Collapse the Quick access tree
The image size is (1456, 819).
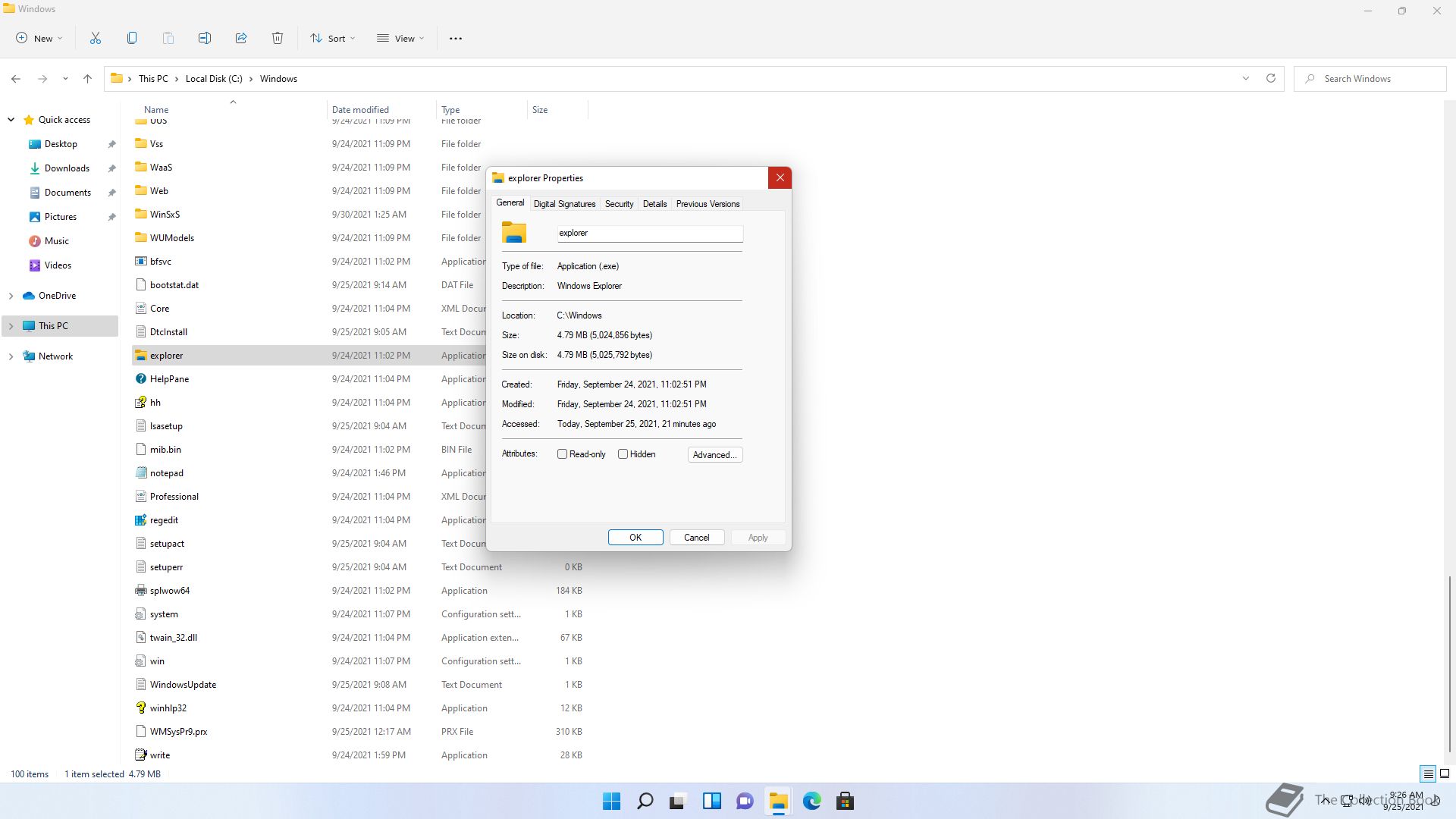click(11, 120)
